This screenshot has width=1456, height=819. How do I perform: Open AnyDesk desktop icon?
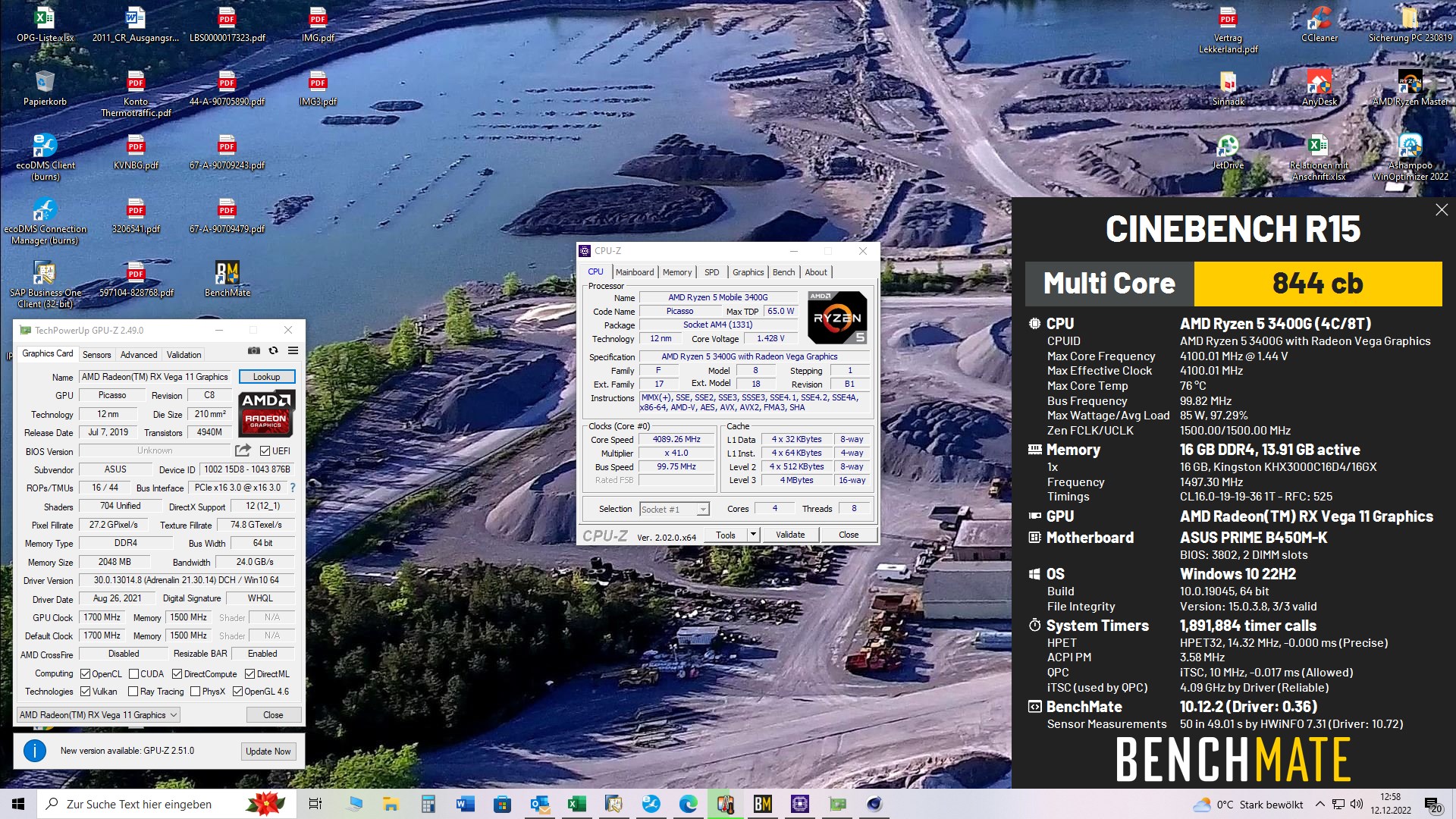(1319, 88)
